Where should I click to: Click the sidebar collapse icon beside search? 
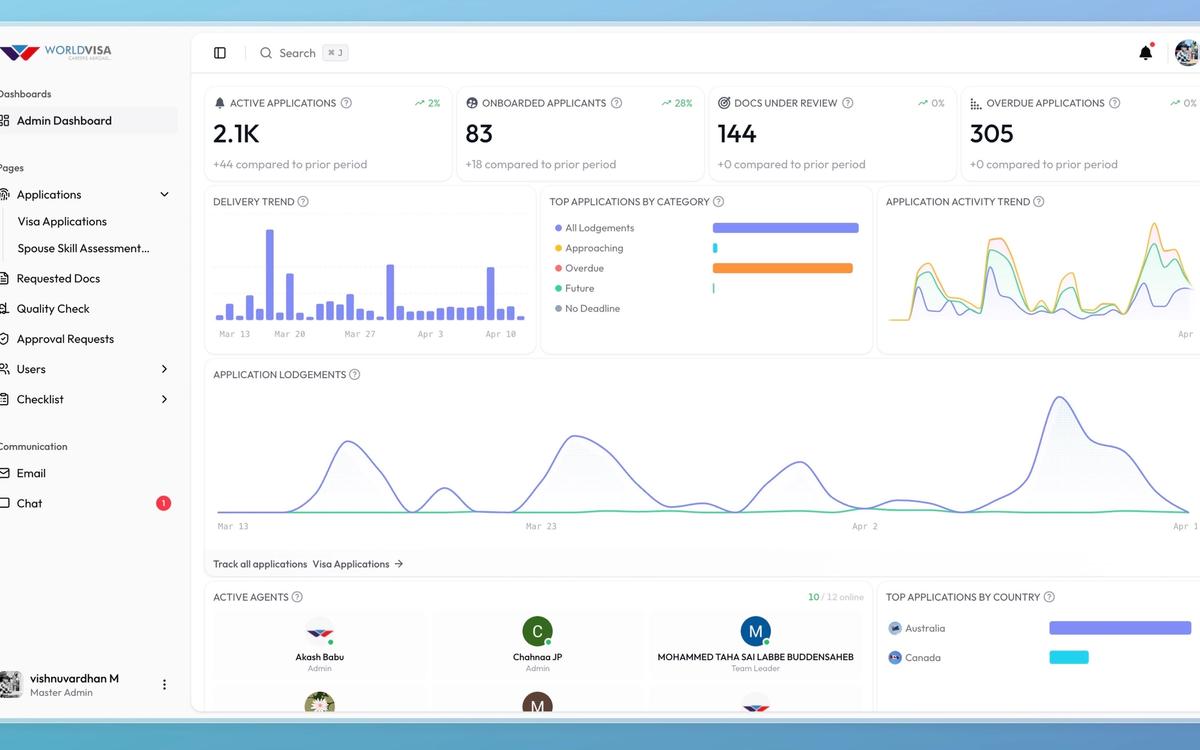(x=219, y=52)
